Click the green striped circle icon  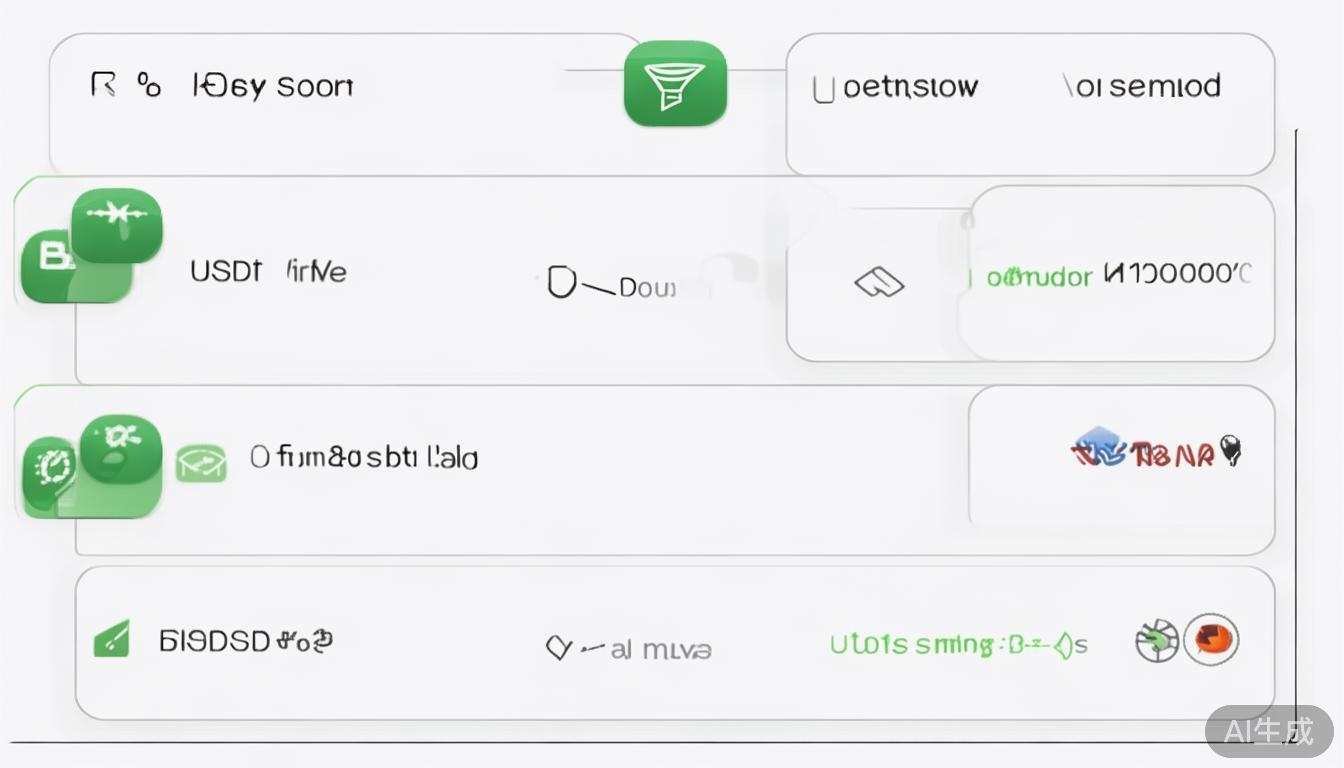(1156, 640)
